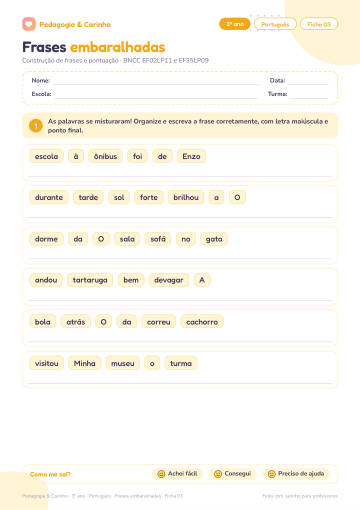Click the answer line below the museu words
The height and width of the screenshot is (510, 360).
tap(180, 383)
